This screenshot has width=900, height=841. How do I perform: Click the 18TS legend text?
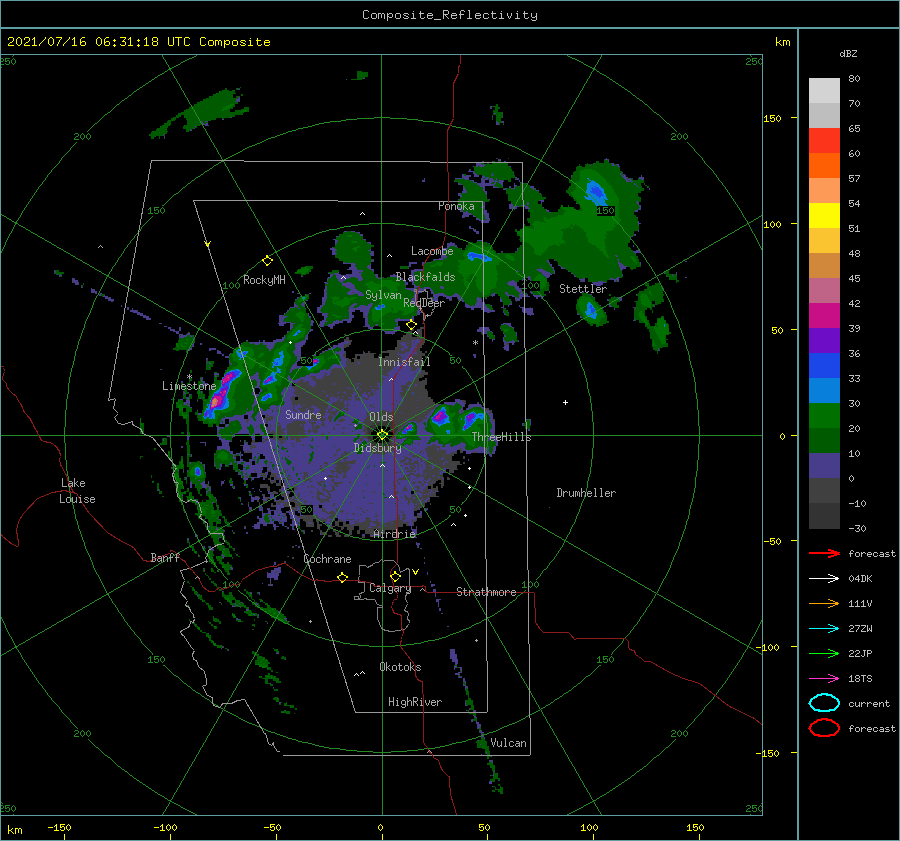click(860, 679)
